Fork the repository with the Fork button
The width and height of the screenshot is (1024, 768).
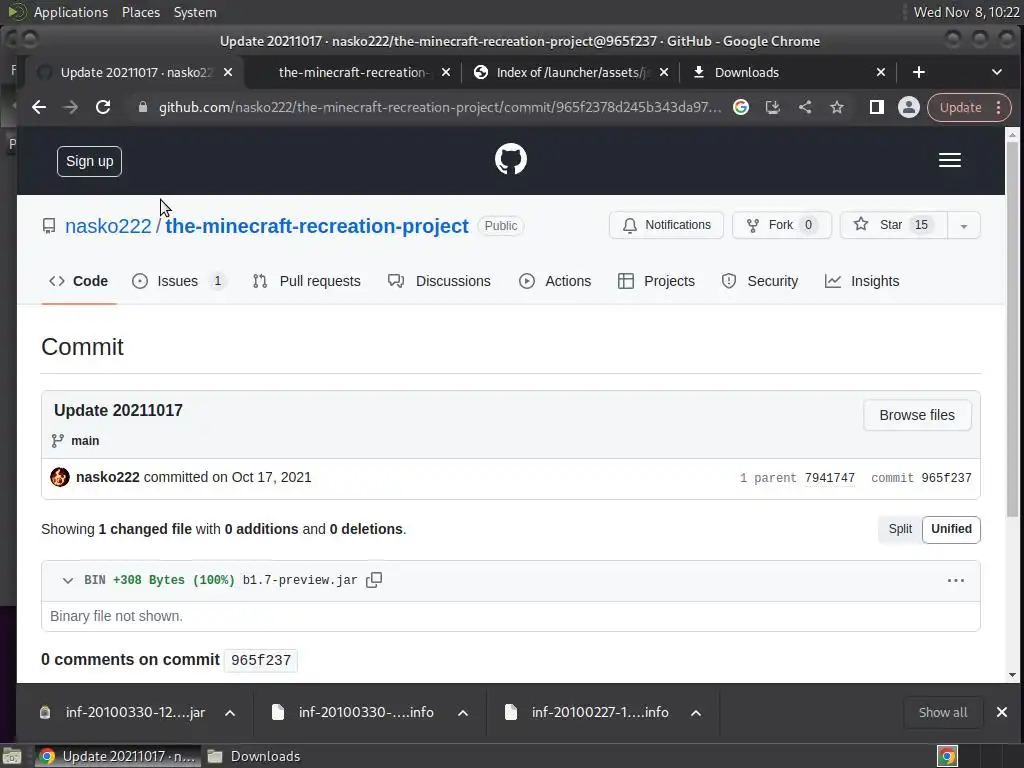pyautogui.click(x=782, y=225)
